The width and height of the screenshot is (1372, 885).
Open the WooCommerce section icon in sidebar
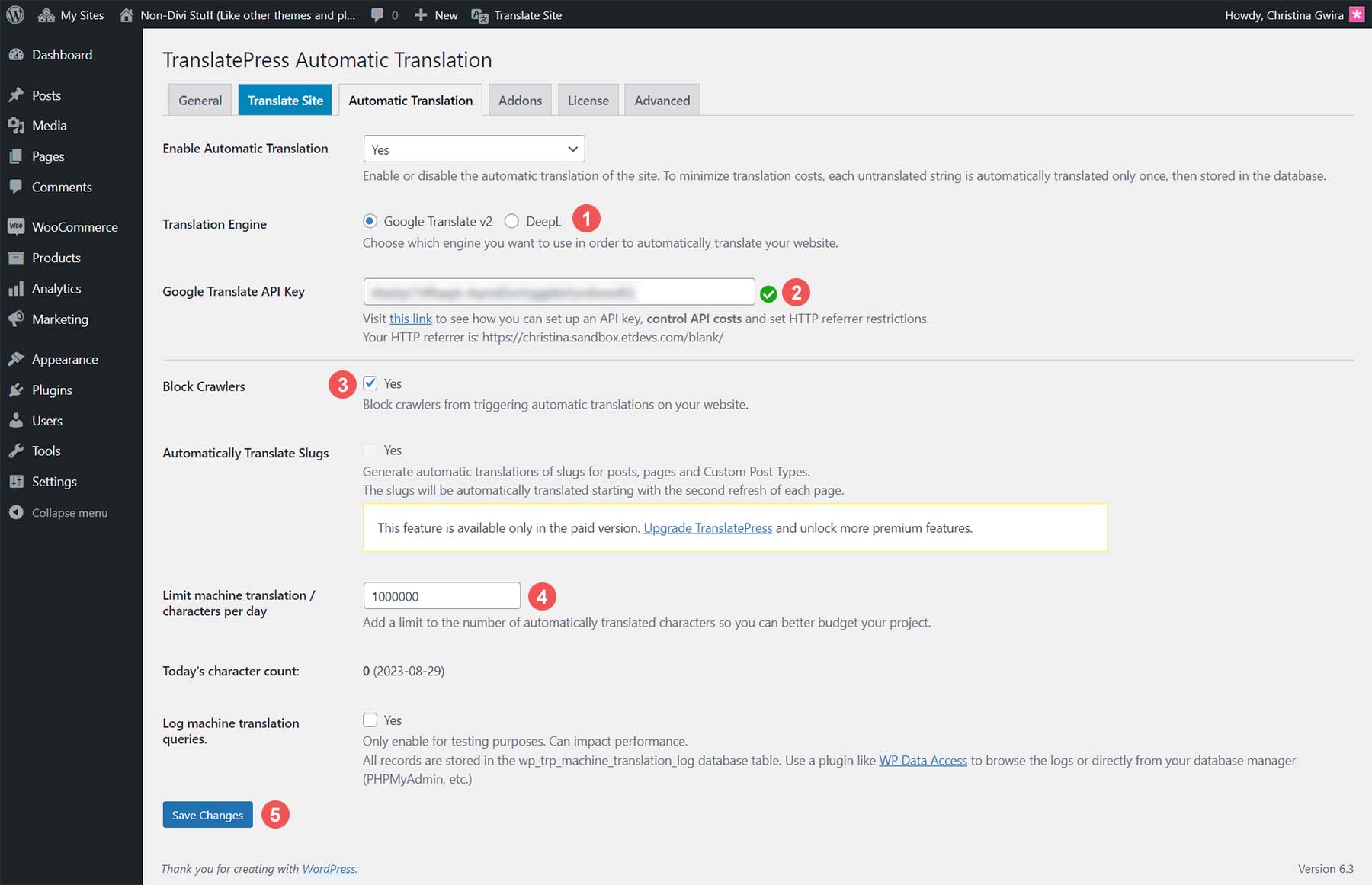point(16,226)
